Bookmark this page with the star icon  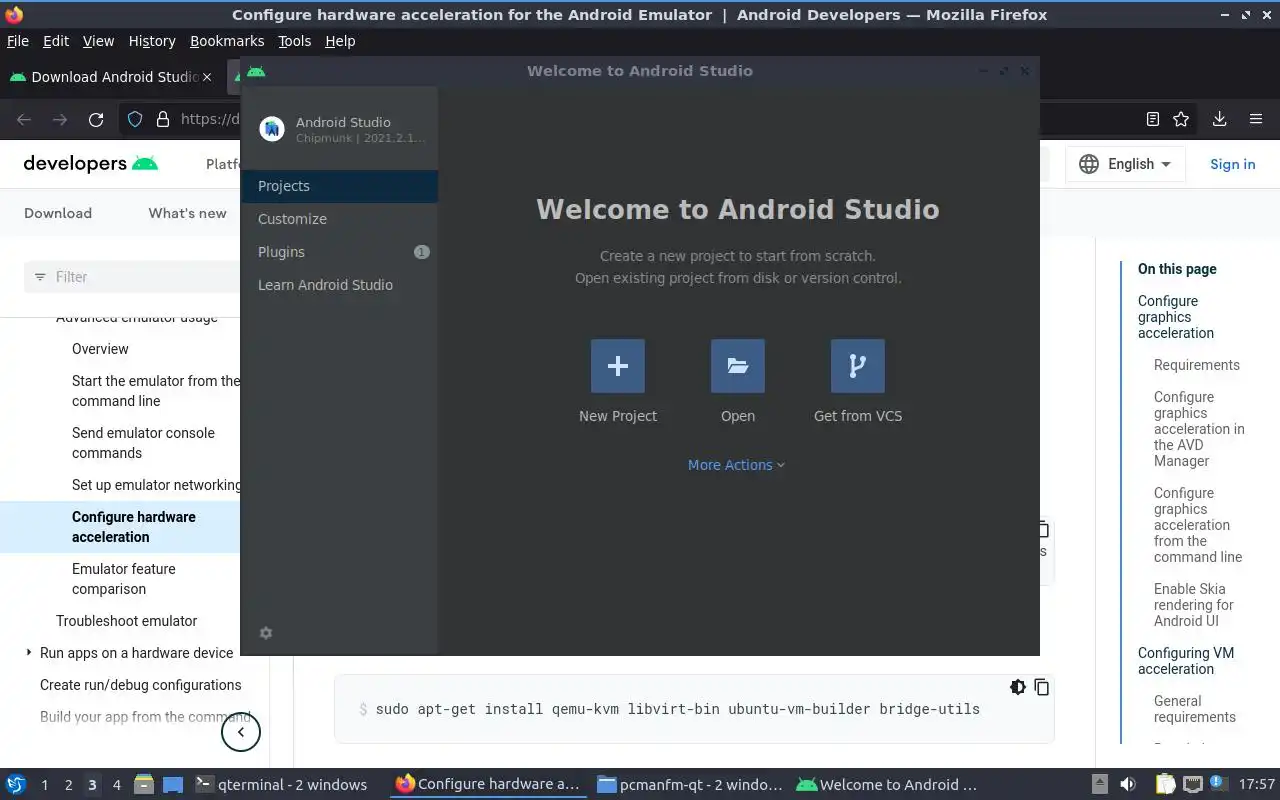pos(1181,119)
